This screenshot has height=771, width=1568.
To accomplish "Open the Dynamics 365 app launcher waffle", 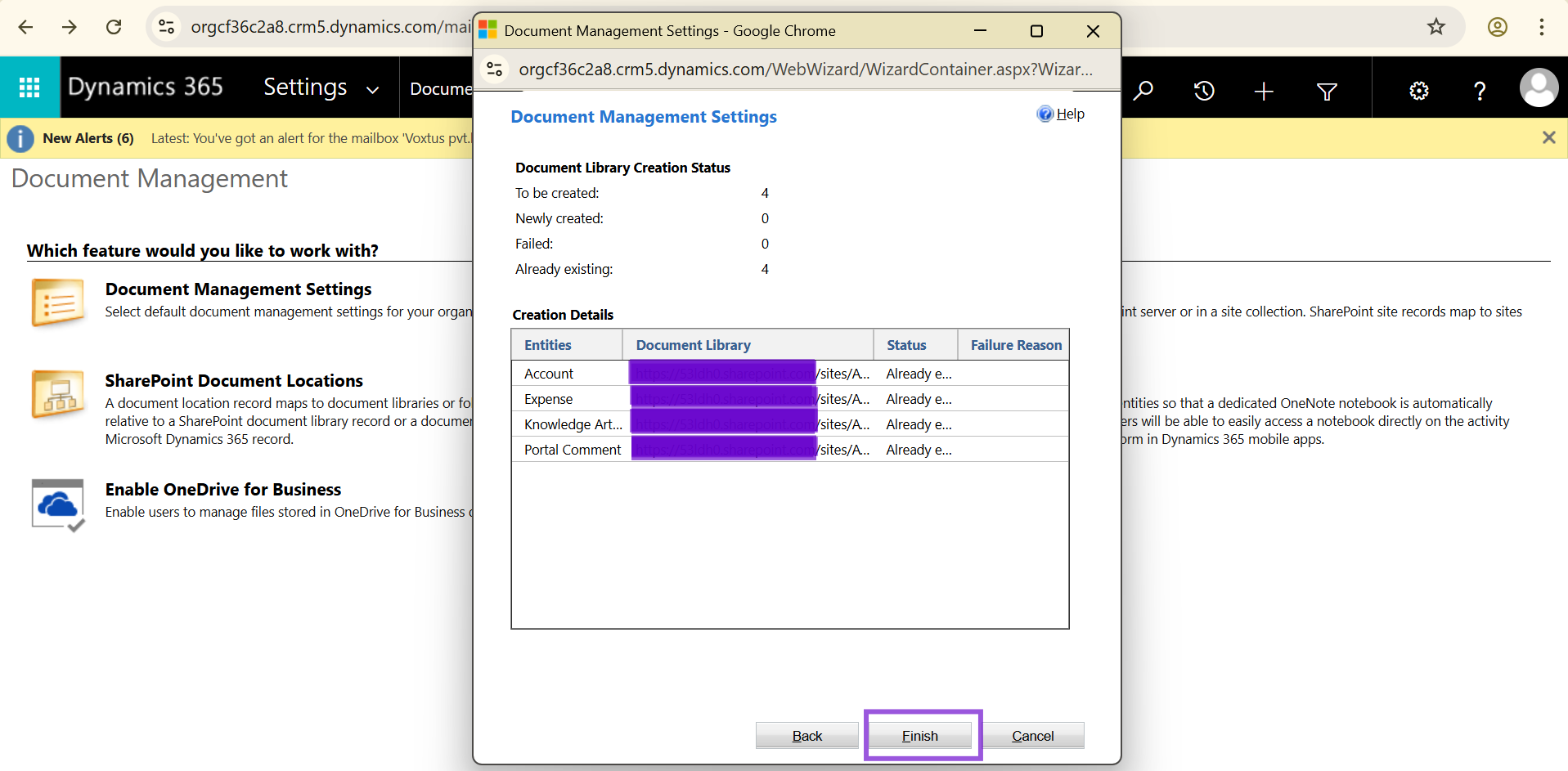I will 29,87.
